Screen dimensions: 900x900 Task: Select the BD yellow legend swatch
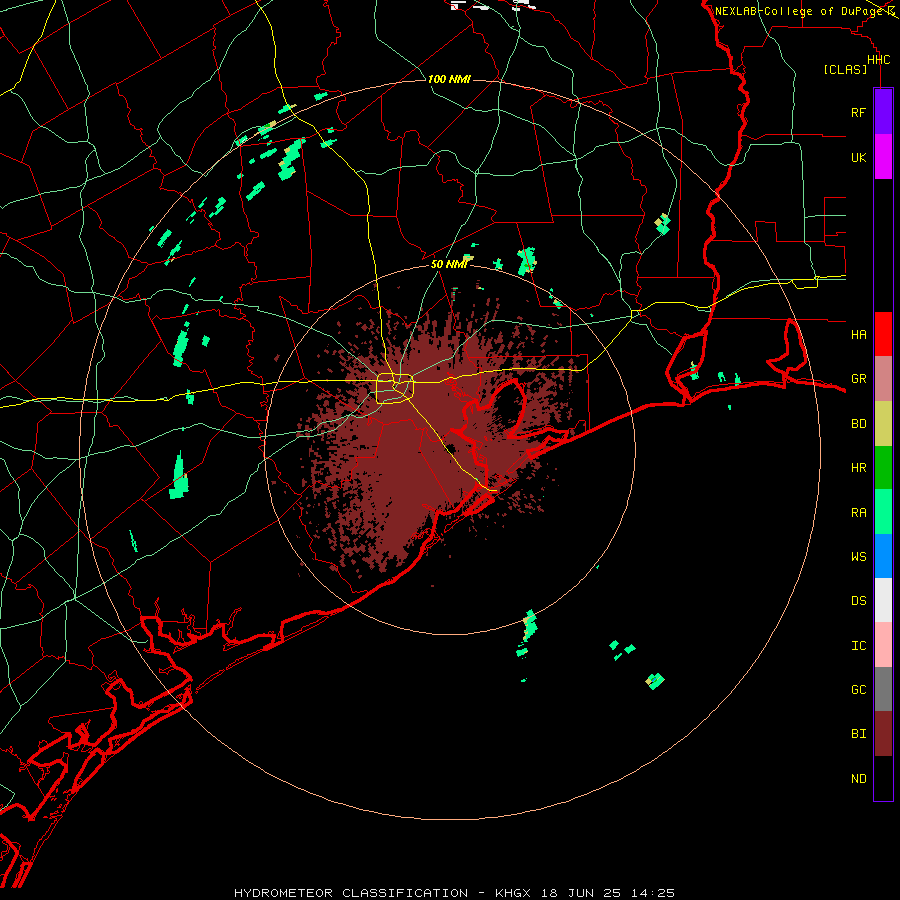point(883,423)
